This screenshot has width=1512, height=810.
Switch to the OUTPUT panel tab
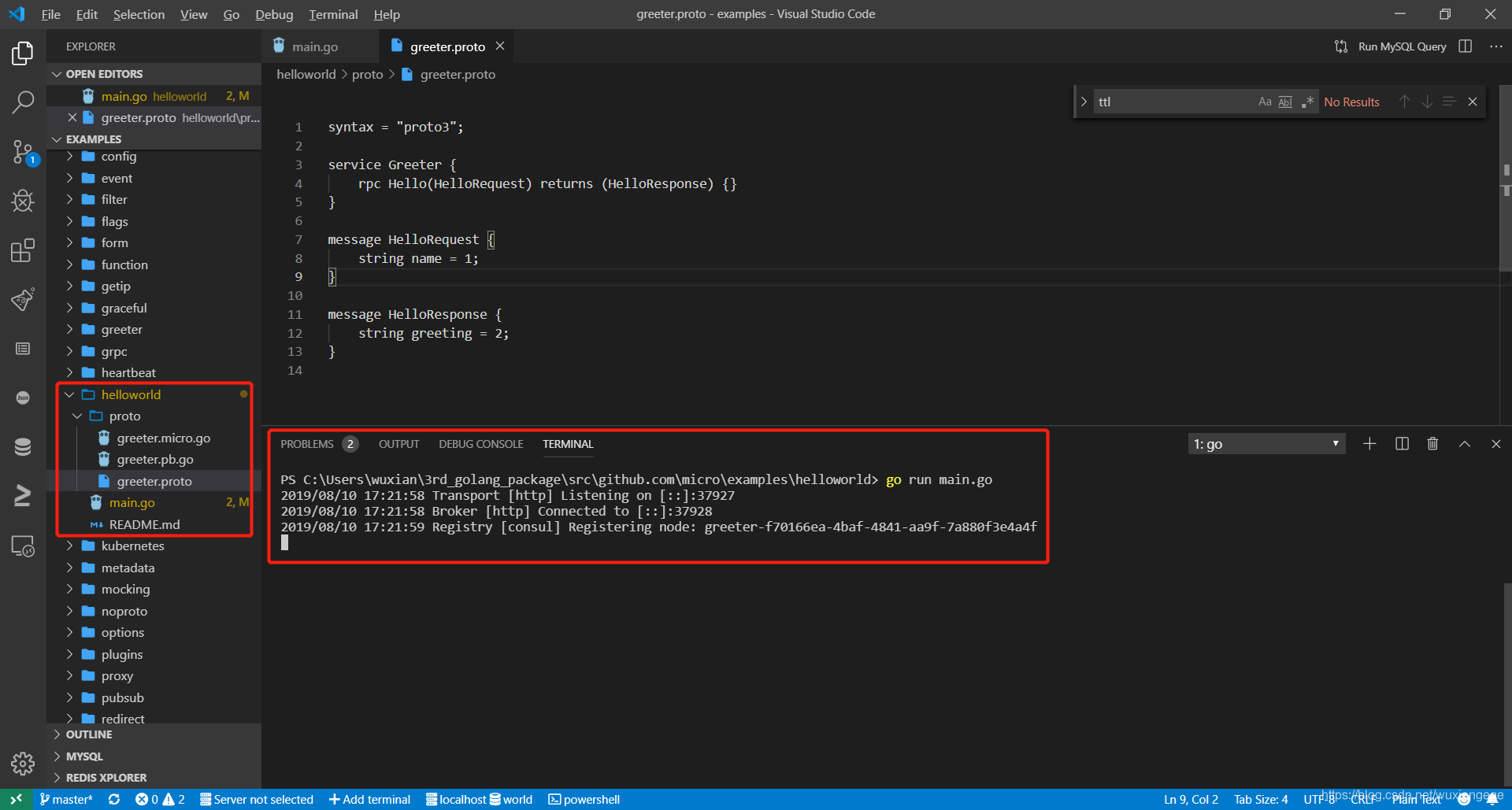398,444
